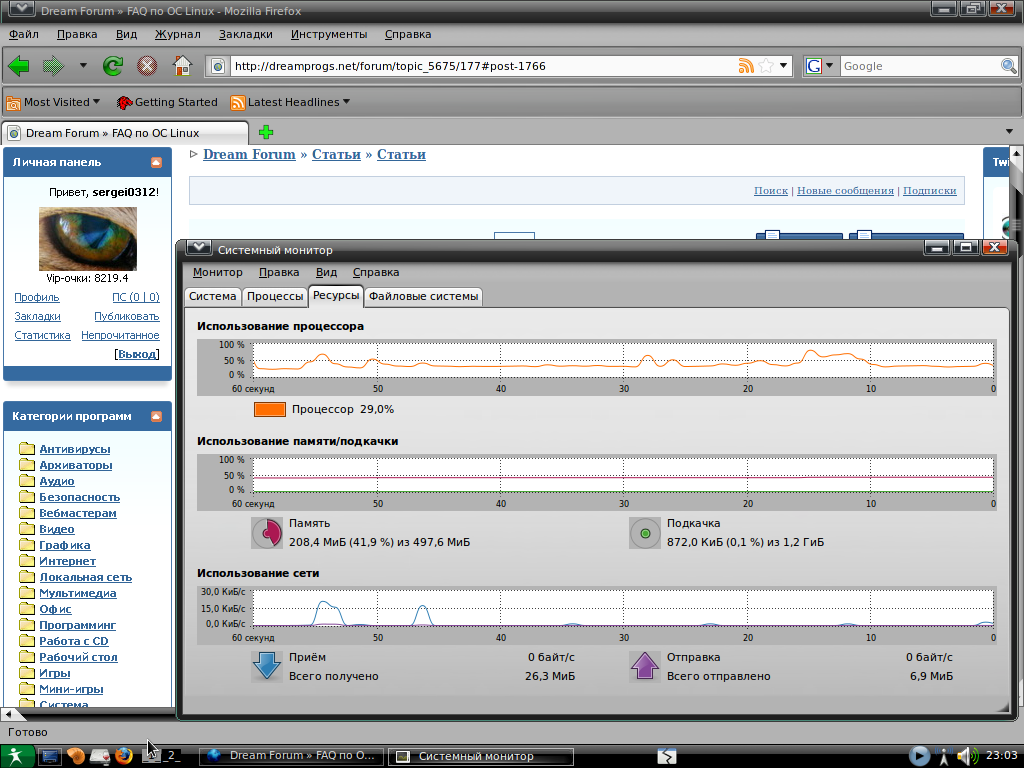Open the Монитор menu in System Monitor
This screenshot has width=1024, height=768.
click(x=217, y=272)
